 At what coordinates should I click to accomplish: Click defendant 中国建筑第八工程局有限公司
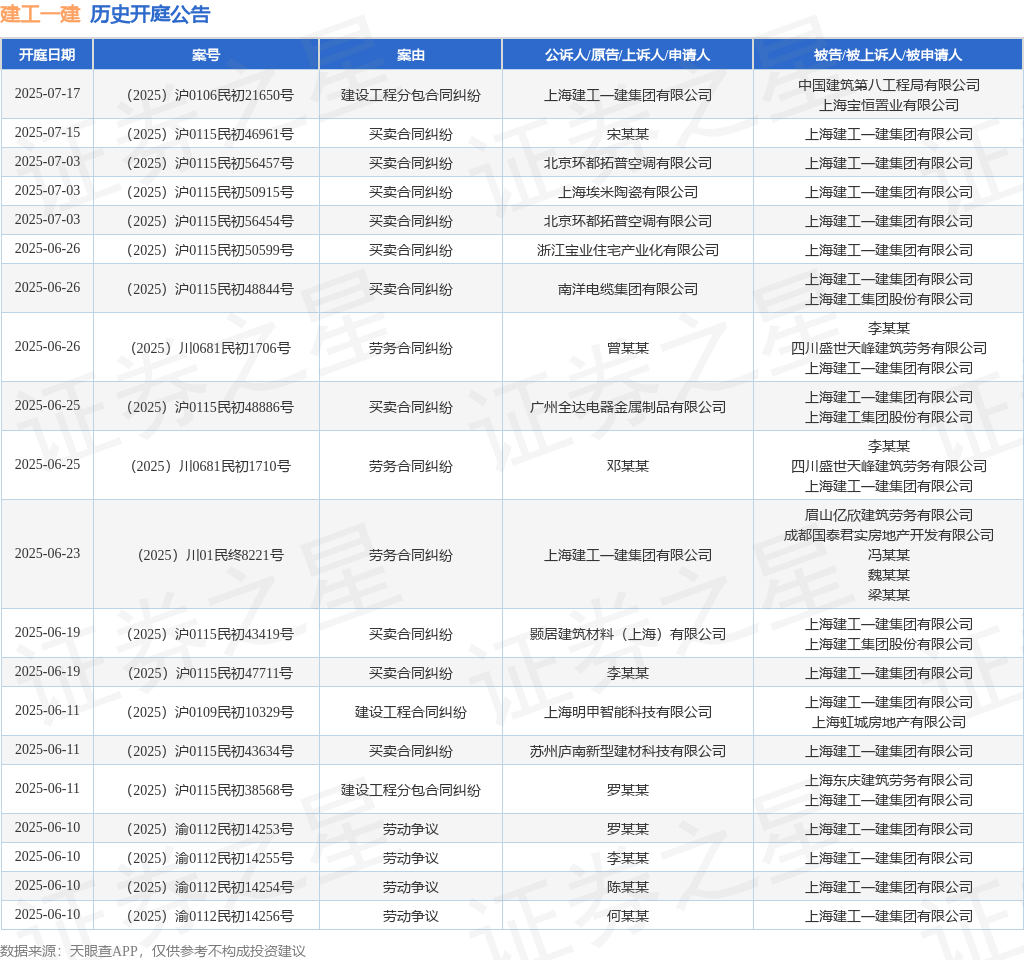pos(889,86)
